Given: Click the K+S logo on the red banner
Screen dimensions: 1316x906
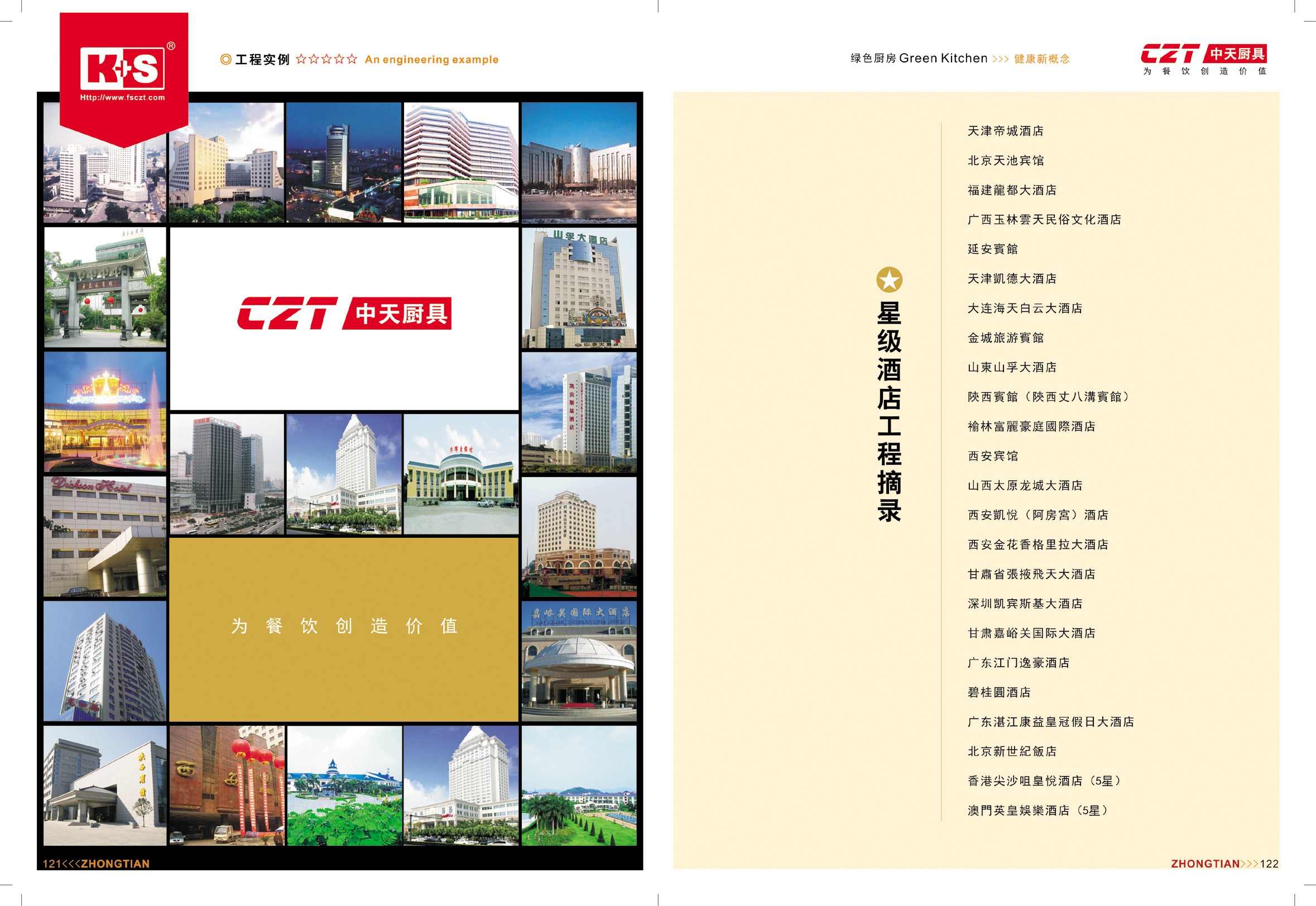Looking at the screenshot, I should pos(123,69).
